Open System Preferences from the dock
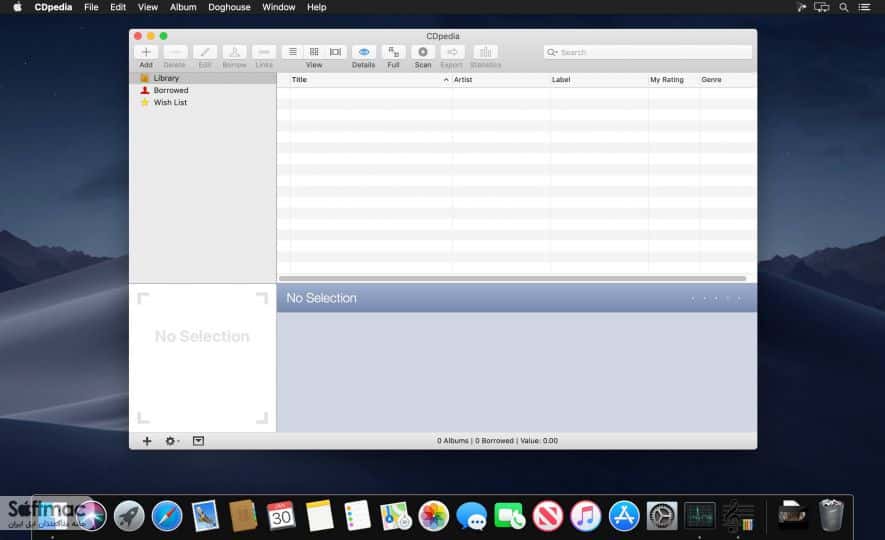Image resolution: width=885 pixels, height=540 pixels. pyautogui.click(x=661, y=516)
